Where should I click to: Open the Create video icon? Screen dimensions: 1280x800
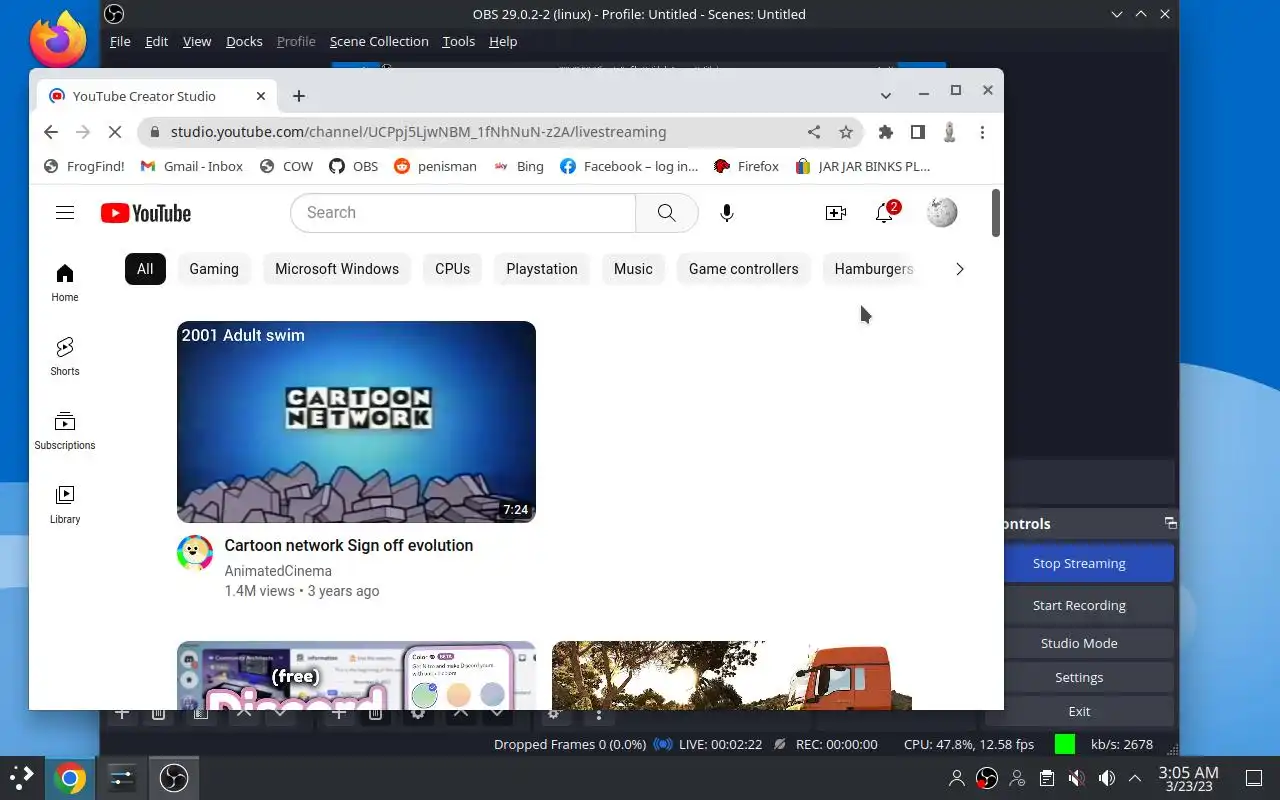click(835, 212)
